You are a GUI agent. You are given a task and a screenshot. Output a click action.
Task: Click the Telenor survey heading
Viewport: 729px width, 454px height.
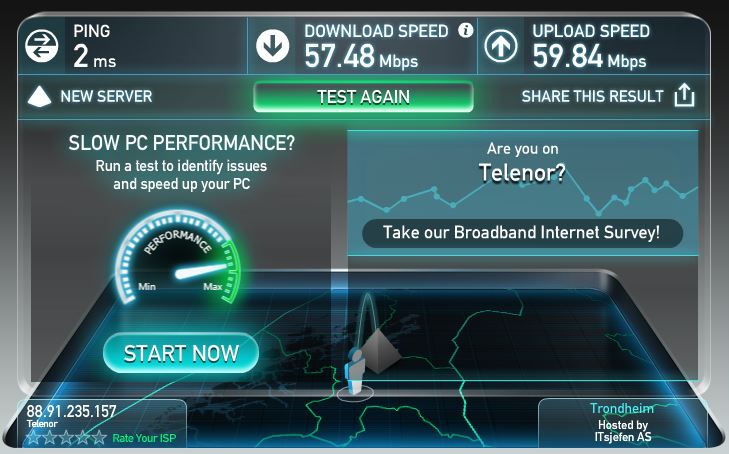coord(522,172)
